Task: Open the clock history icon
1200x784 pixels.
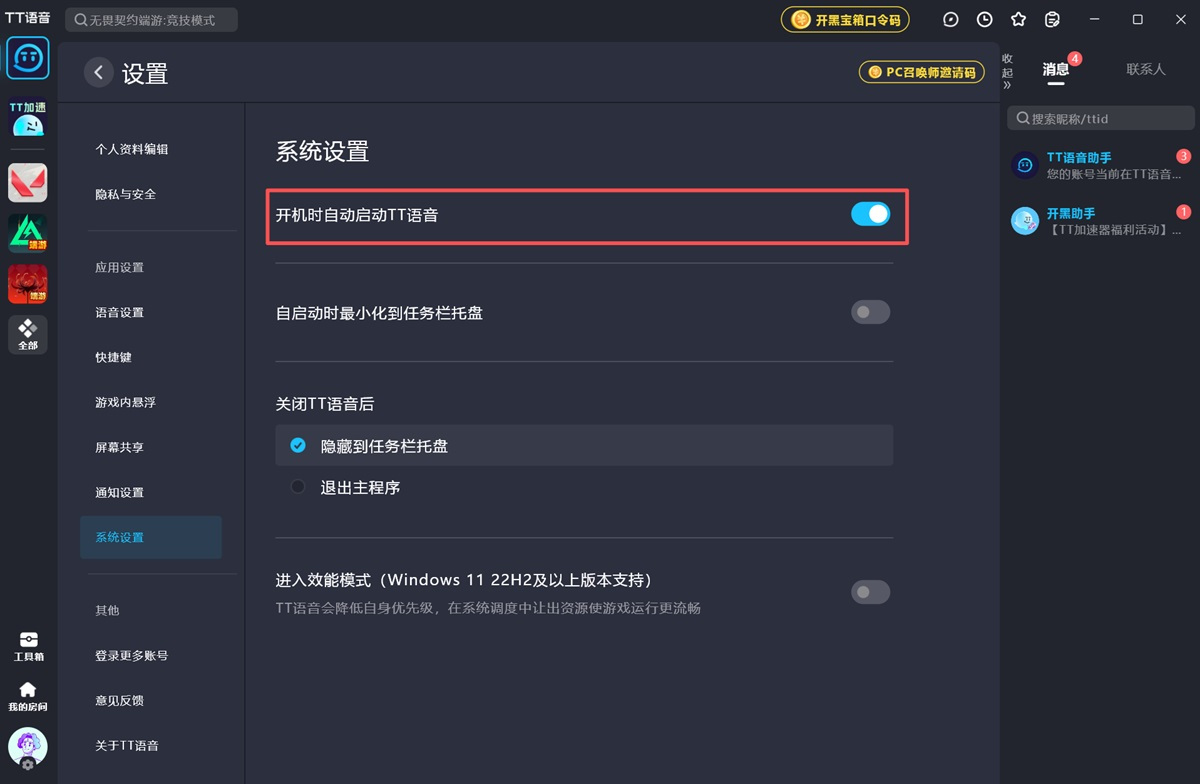Action: point(985,20)
